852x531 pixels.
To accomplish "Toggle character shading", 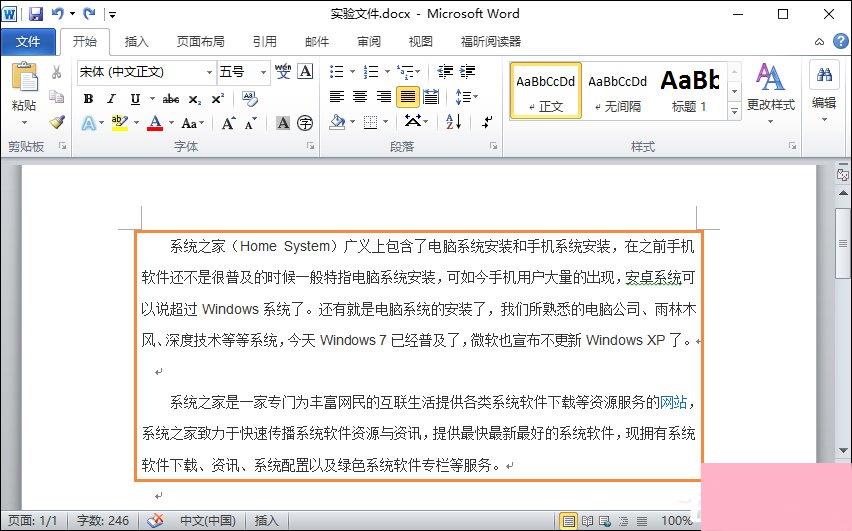I will coord(283,123).
